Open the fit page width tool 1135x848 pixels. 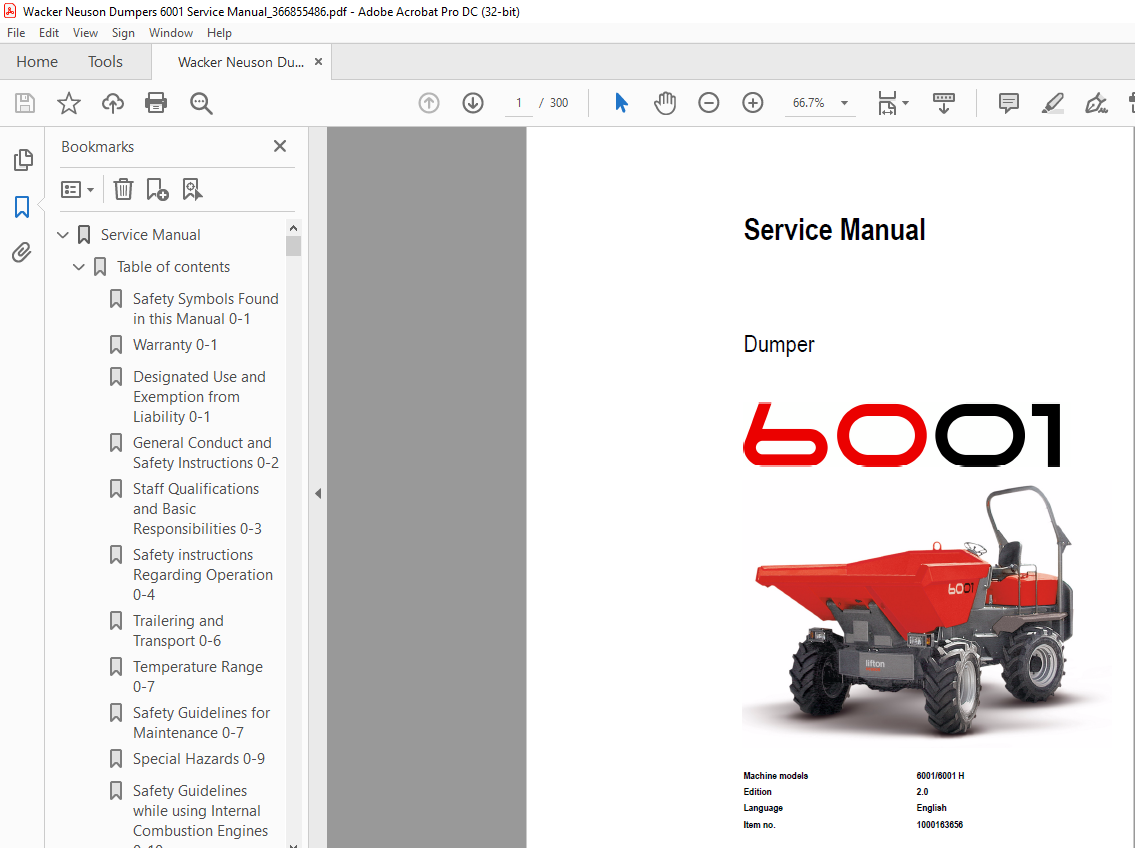[887, 103]
